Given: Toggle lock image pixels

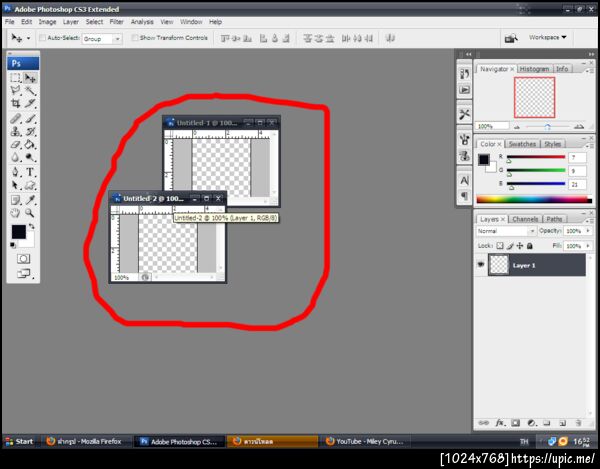Looking at the screenshot, I should click(510, 246).
